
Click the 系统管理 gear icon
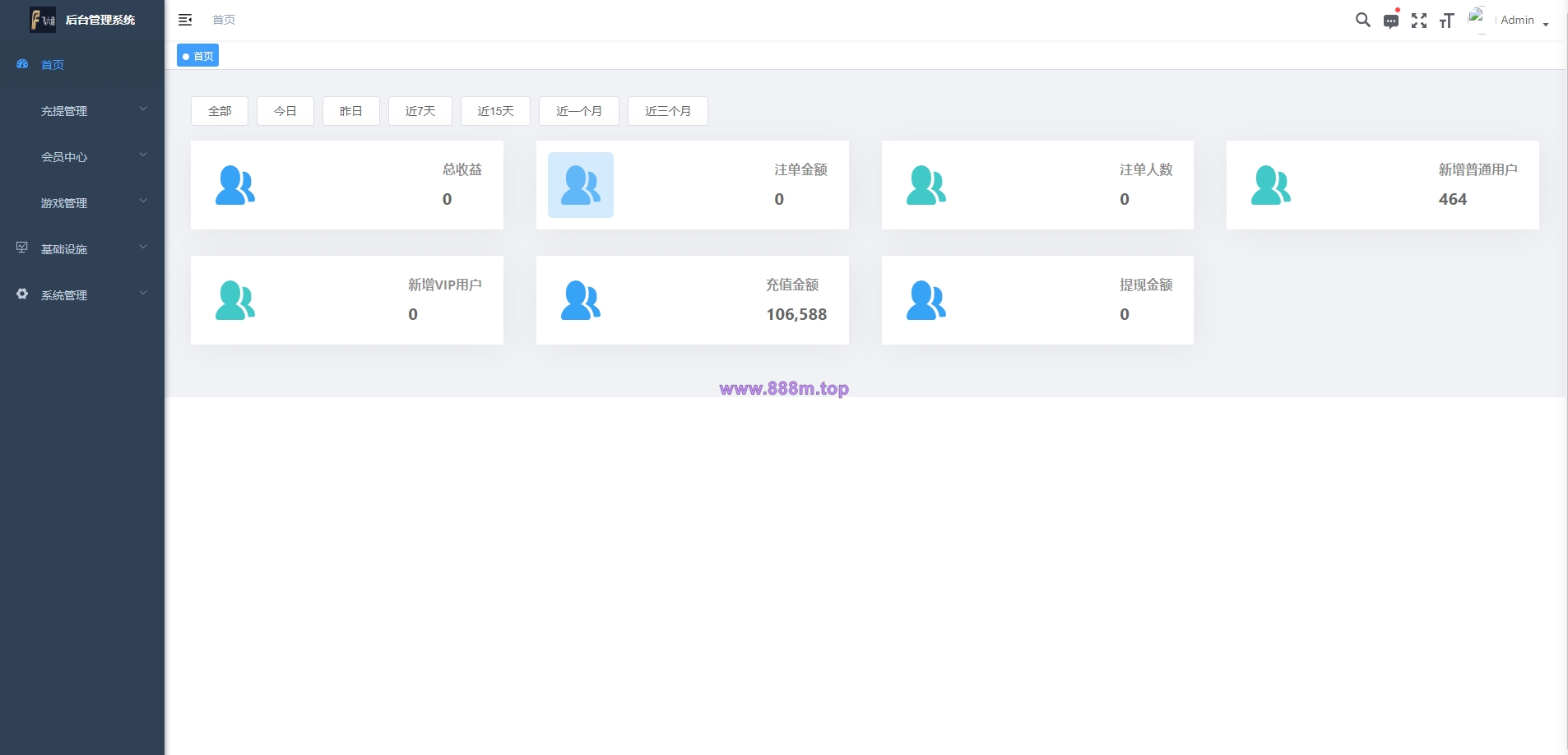coord(22,294)
